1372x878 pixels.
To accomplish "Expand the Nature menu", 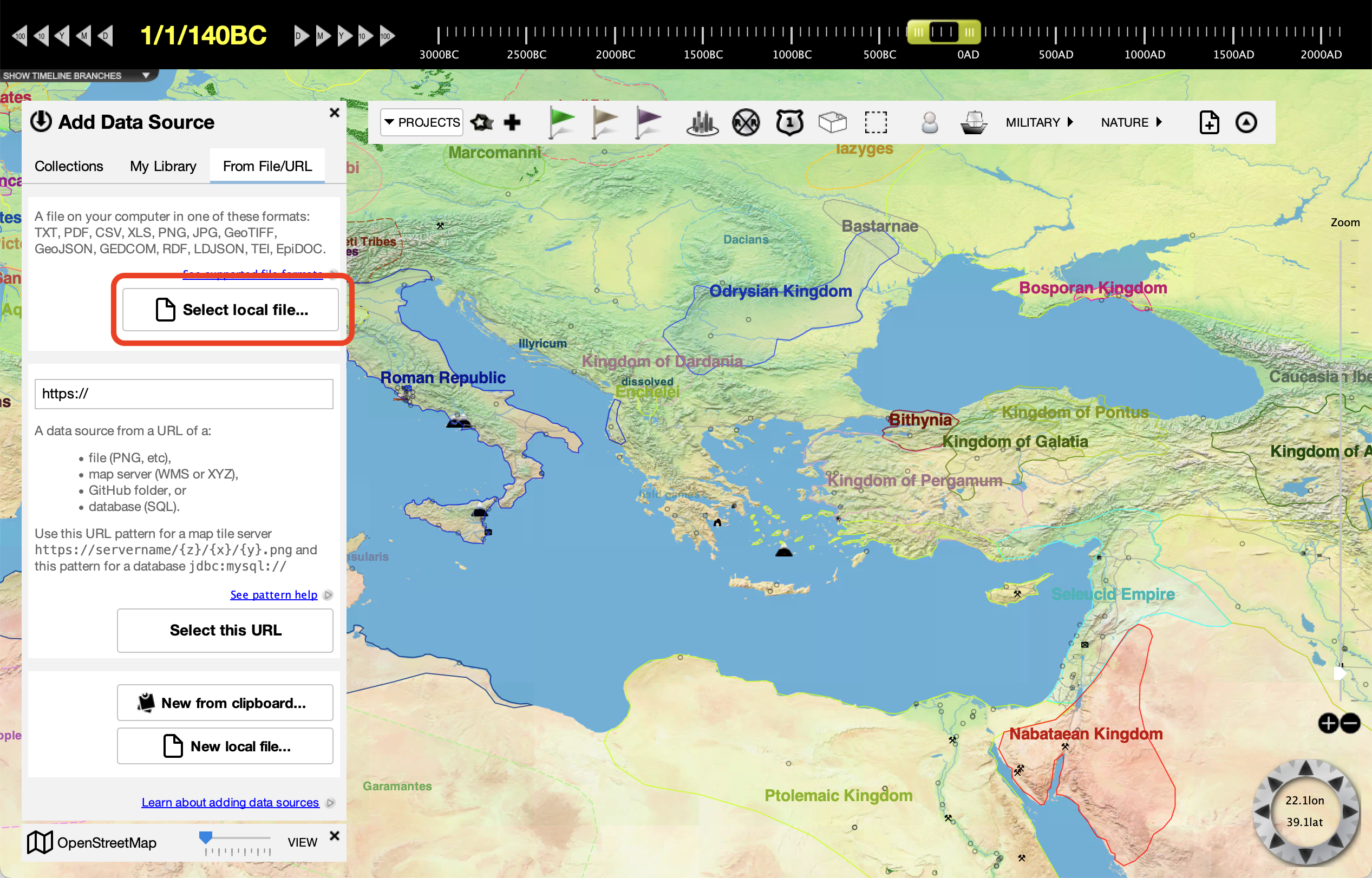I will click(x=1132, y=122).
